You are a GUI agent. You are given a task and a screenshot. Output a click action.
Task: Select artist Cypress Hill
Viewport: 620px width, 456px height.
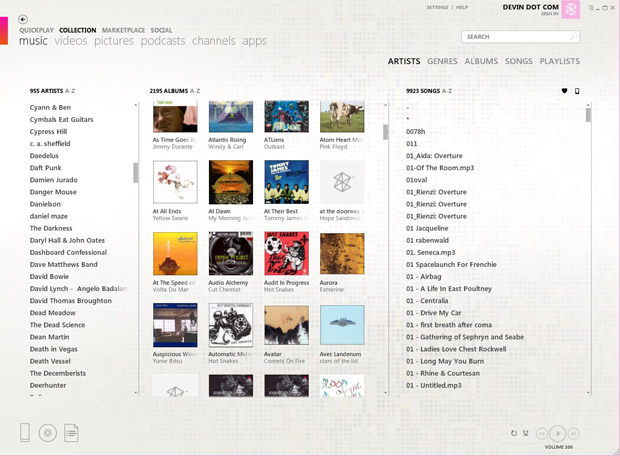[x=48, y=132]
